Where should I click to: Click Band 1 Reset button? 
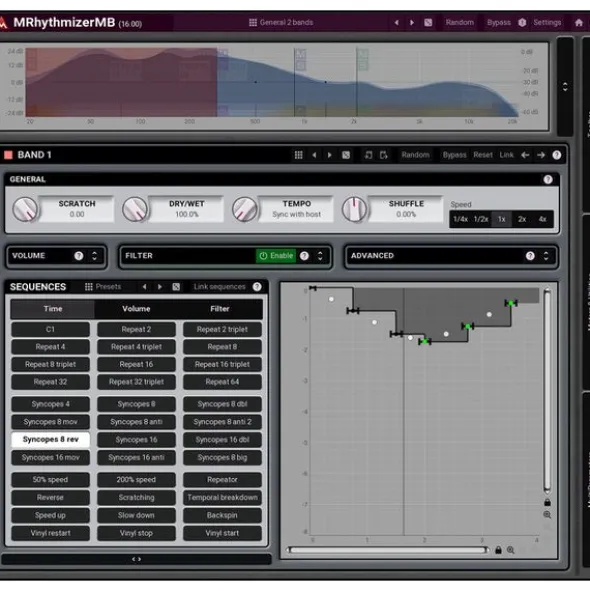point(483,155)
